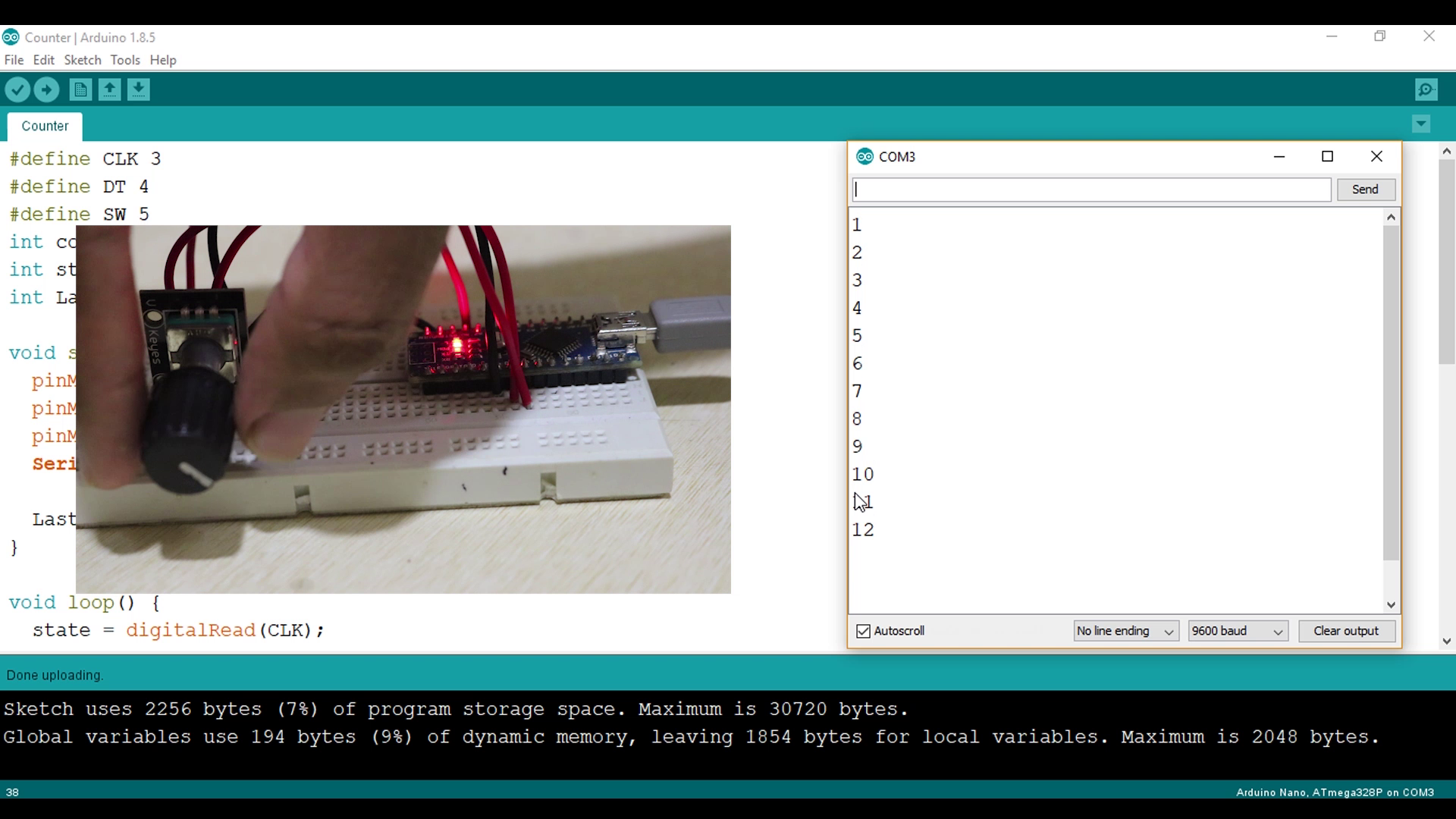The height and width of the screenshot is (819, 1456).
Task: Select the Counter sketch tab
Action: pos(44,126)
